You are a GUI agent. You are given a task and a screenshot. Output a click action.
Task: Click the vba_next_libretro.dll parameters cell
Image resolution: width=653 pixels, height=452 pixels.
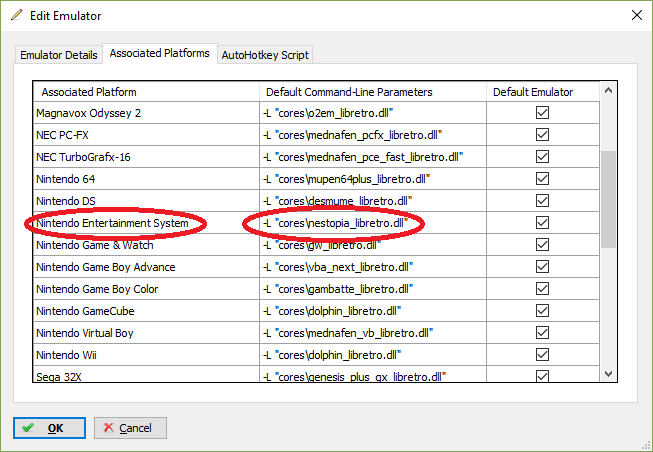373,267
